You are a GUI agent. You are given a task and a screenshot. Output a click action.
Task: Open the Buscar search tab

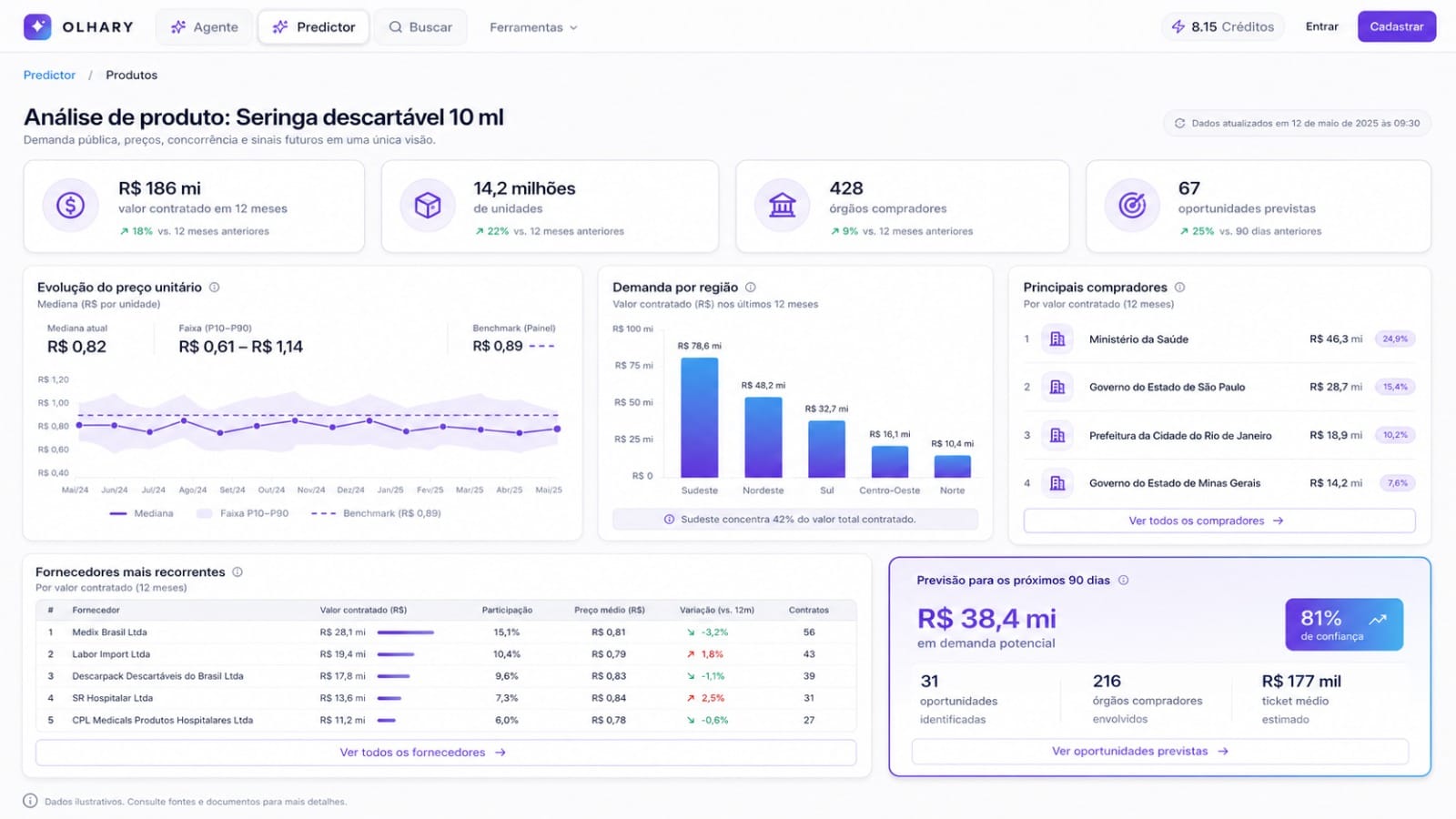click(420, 27)
